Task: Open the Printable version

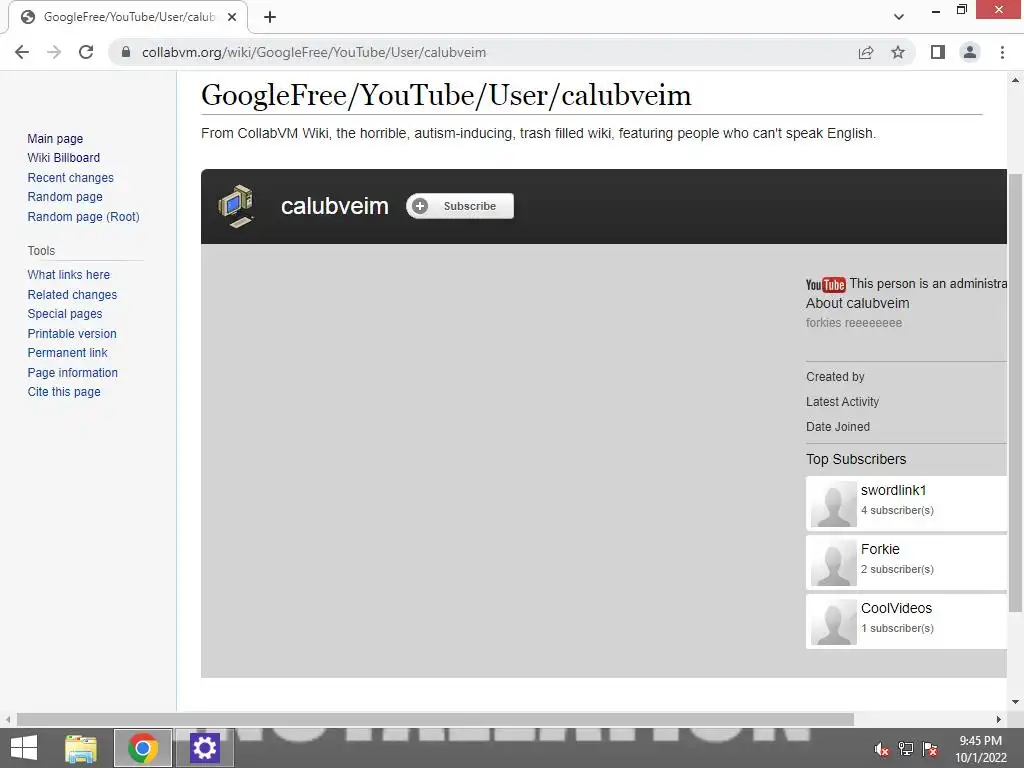Action: 72,334
